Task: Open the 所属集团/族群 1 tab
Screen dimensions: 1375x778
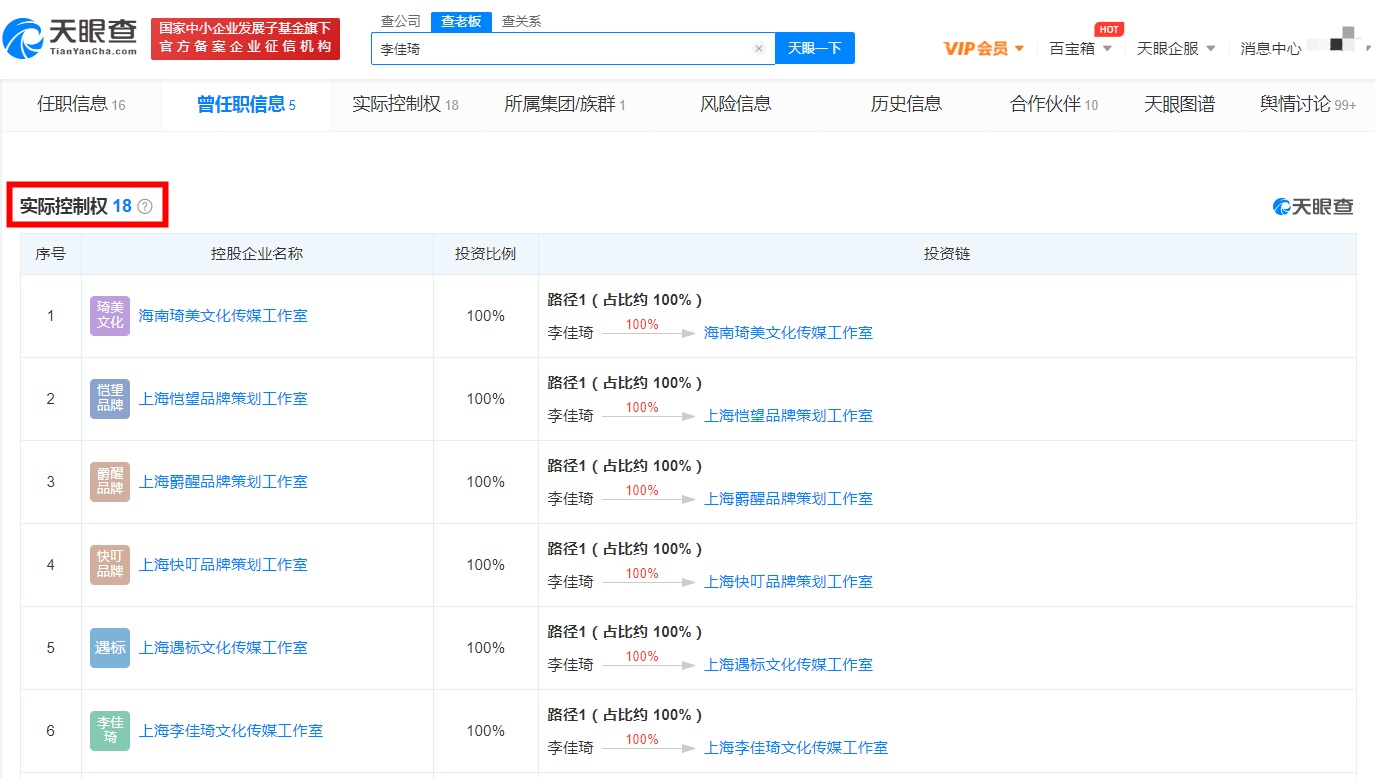Action: pyautogui.click(x=565, y=104)
